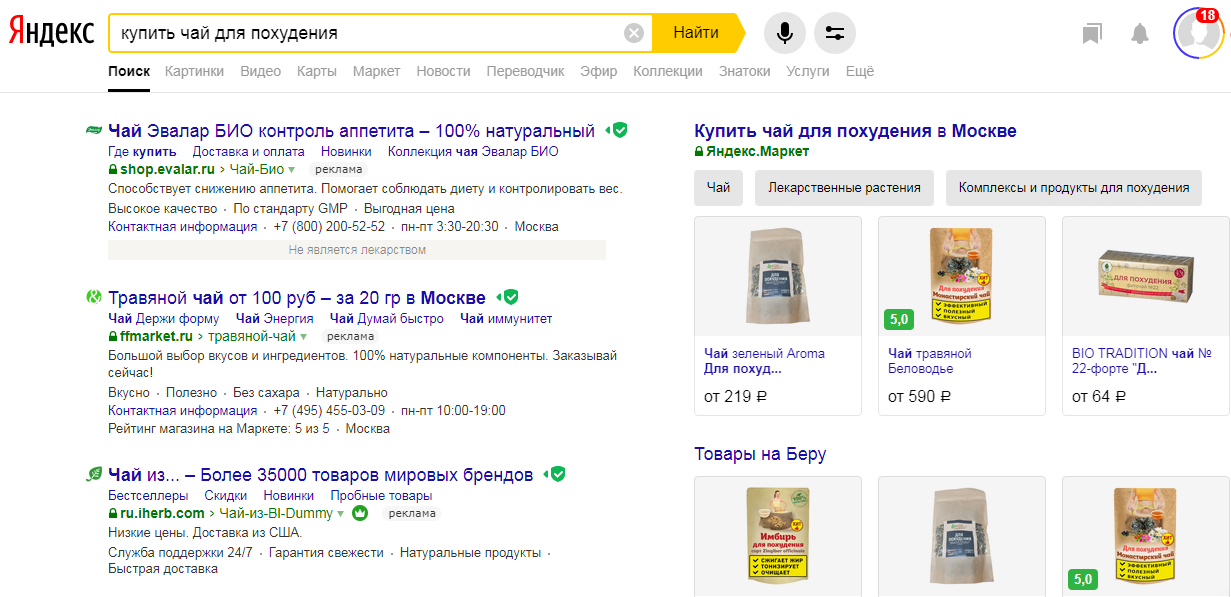Viewport: 1231px width, 597px height.
Task: Open the Чай зеленый Aroma product thumbnail
Action: pyautogui.click(x=778, y=276)
